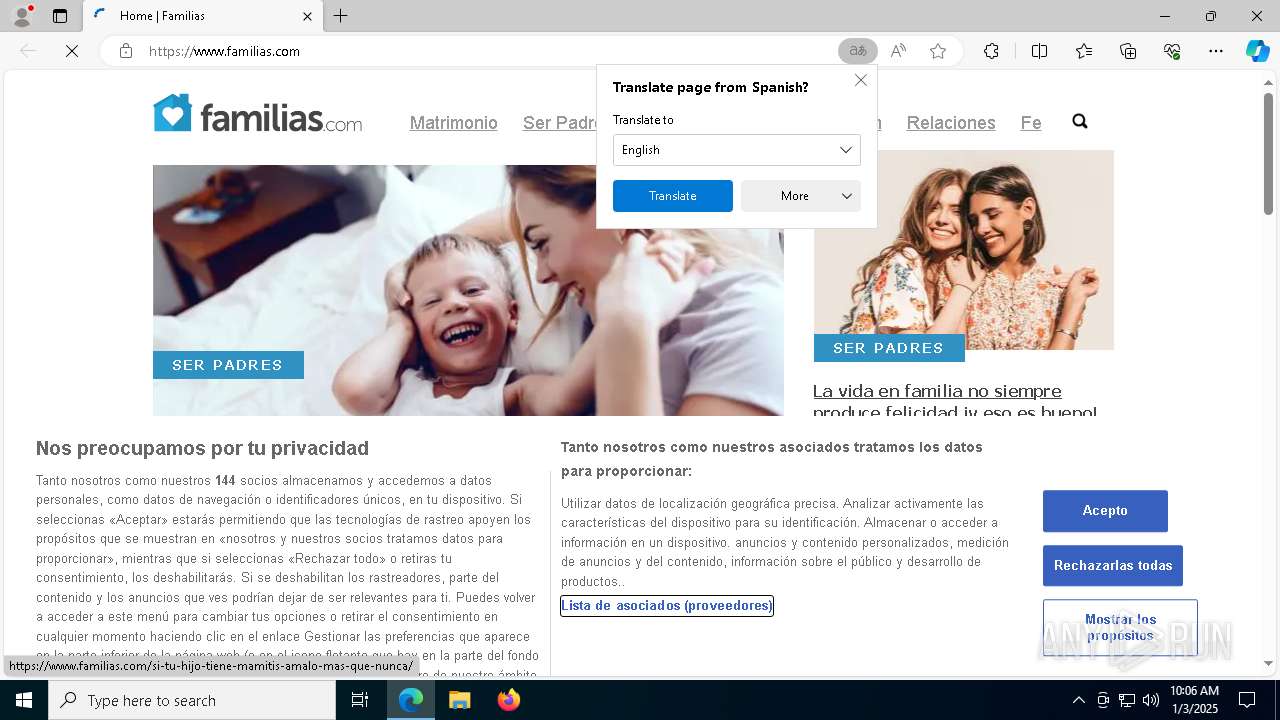Open the laughing child featured image

pos(468,290)
